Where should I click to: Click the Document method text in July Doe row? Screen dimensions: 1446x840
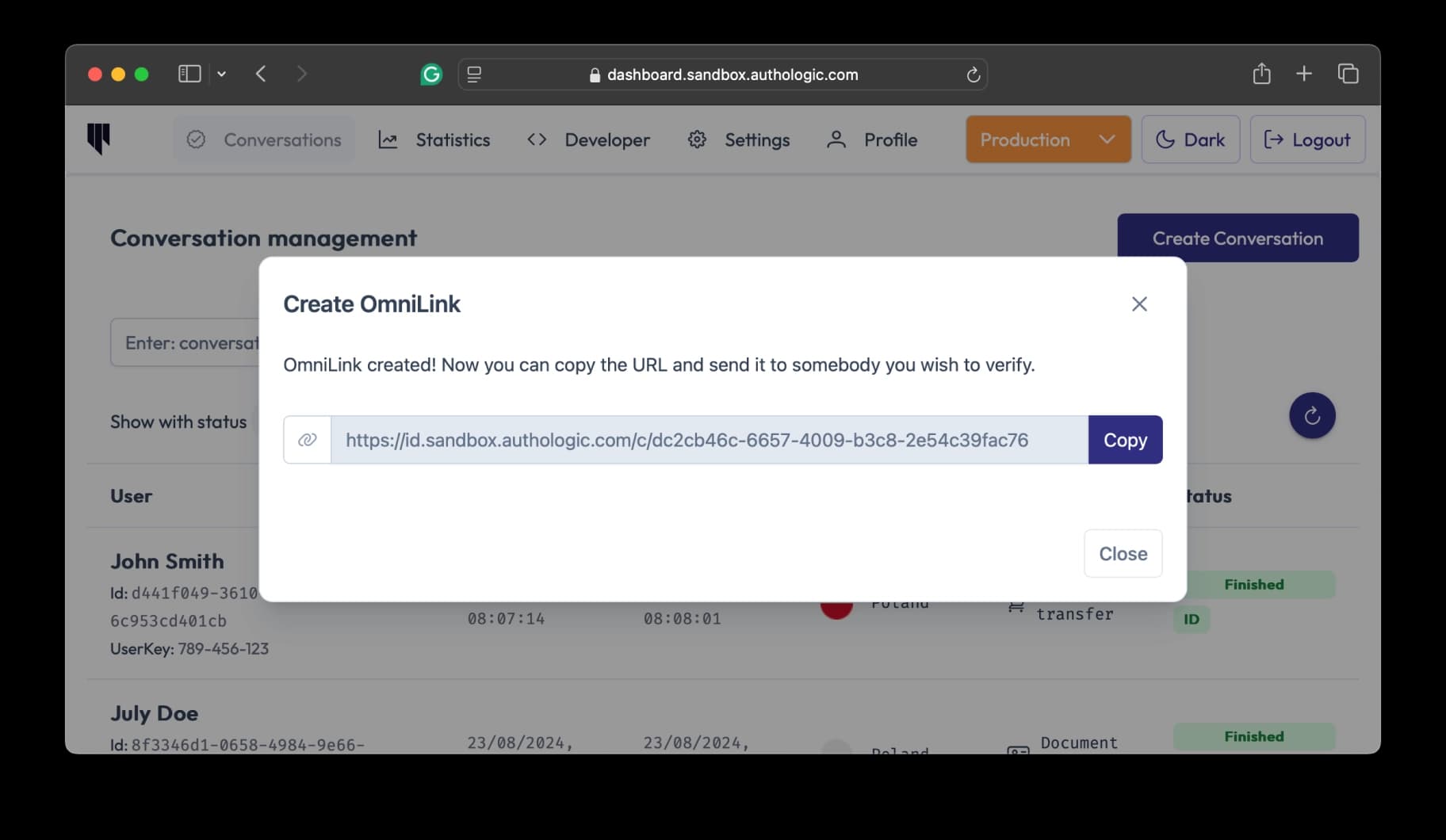1079,743
